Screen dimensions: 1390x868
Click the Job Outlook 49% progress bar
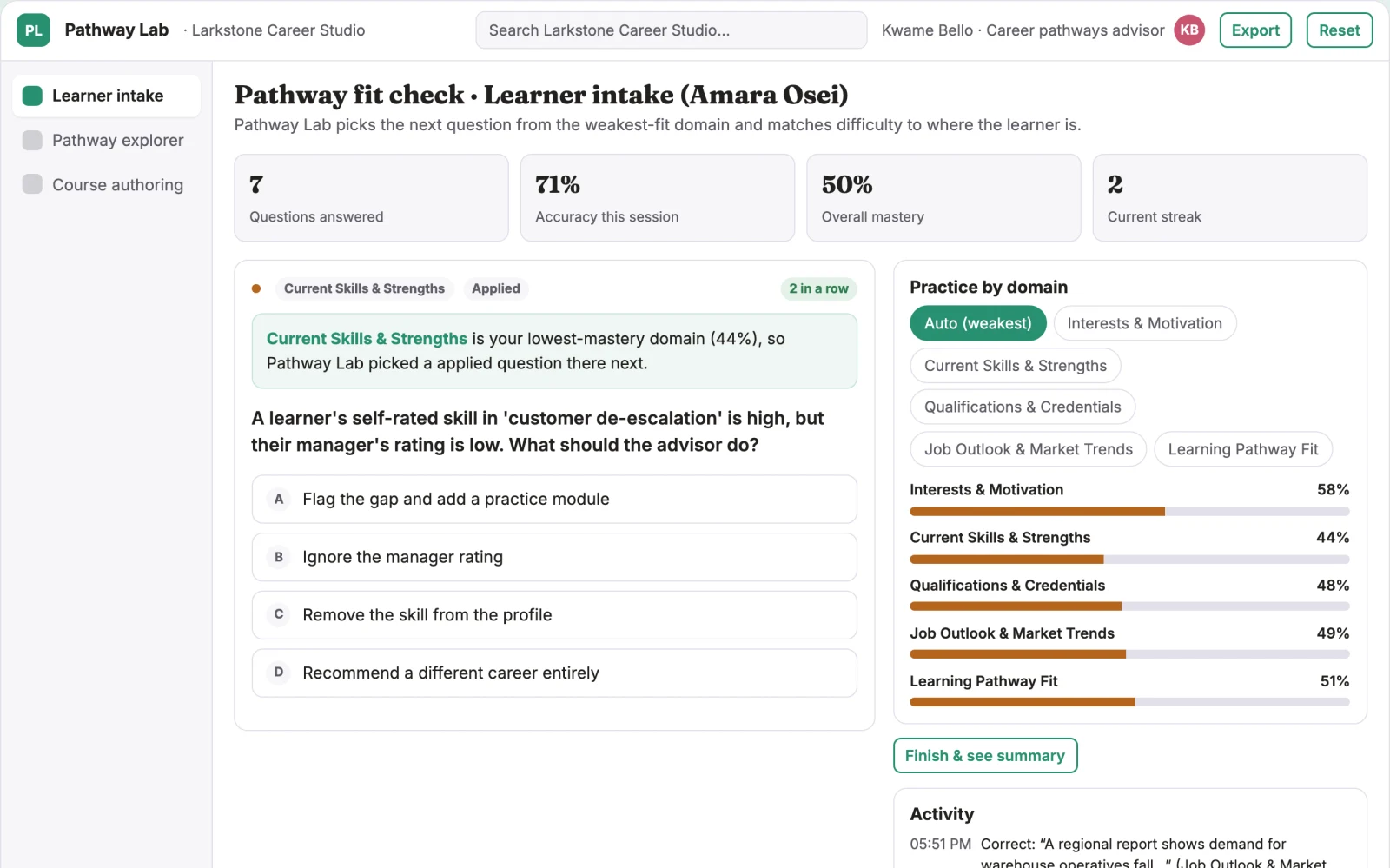coord(1129,654)
